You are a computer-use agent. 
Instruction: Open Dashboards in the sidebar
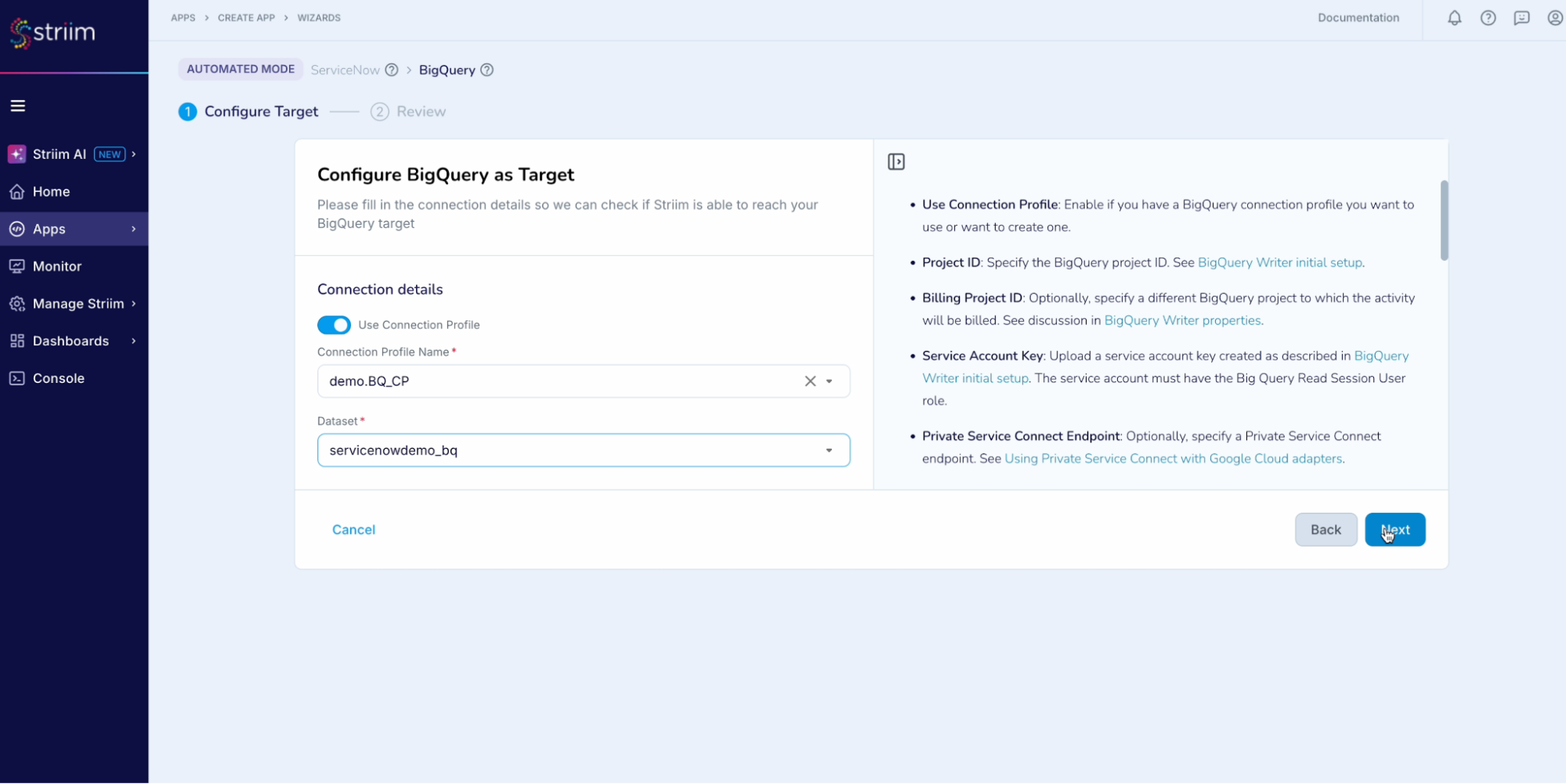[x=74, y=341]
